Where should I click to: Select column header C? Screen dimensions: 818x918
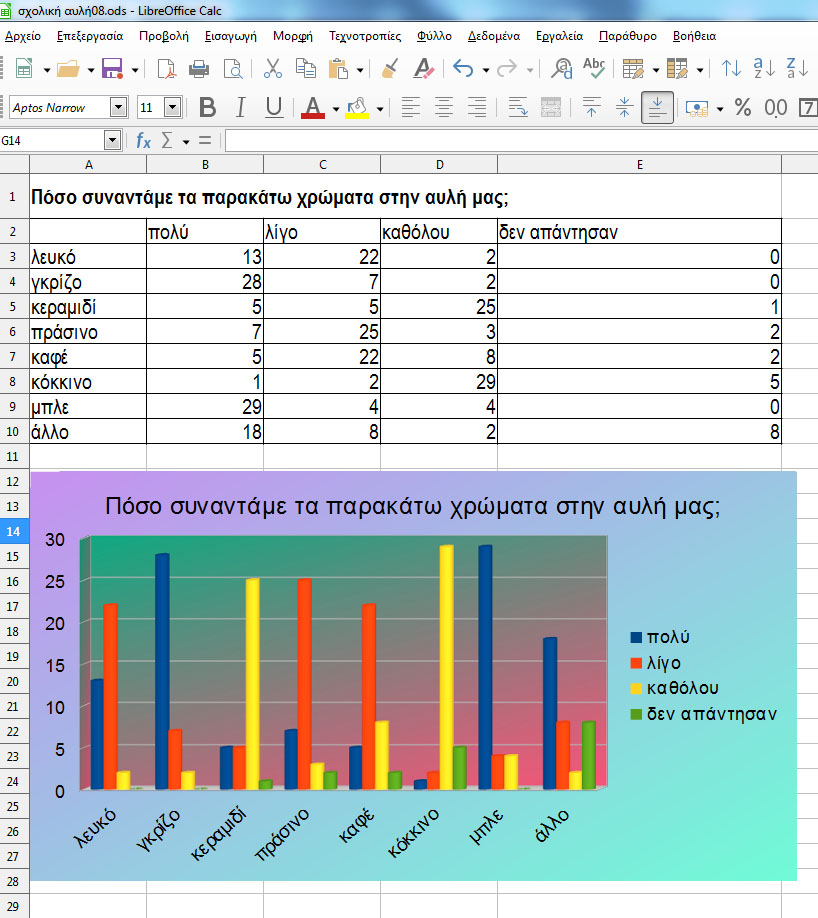click(x=322, y=164)
